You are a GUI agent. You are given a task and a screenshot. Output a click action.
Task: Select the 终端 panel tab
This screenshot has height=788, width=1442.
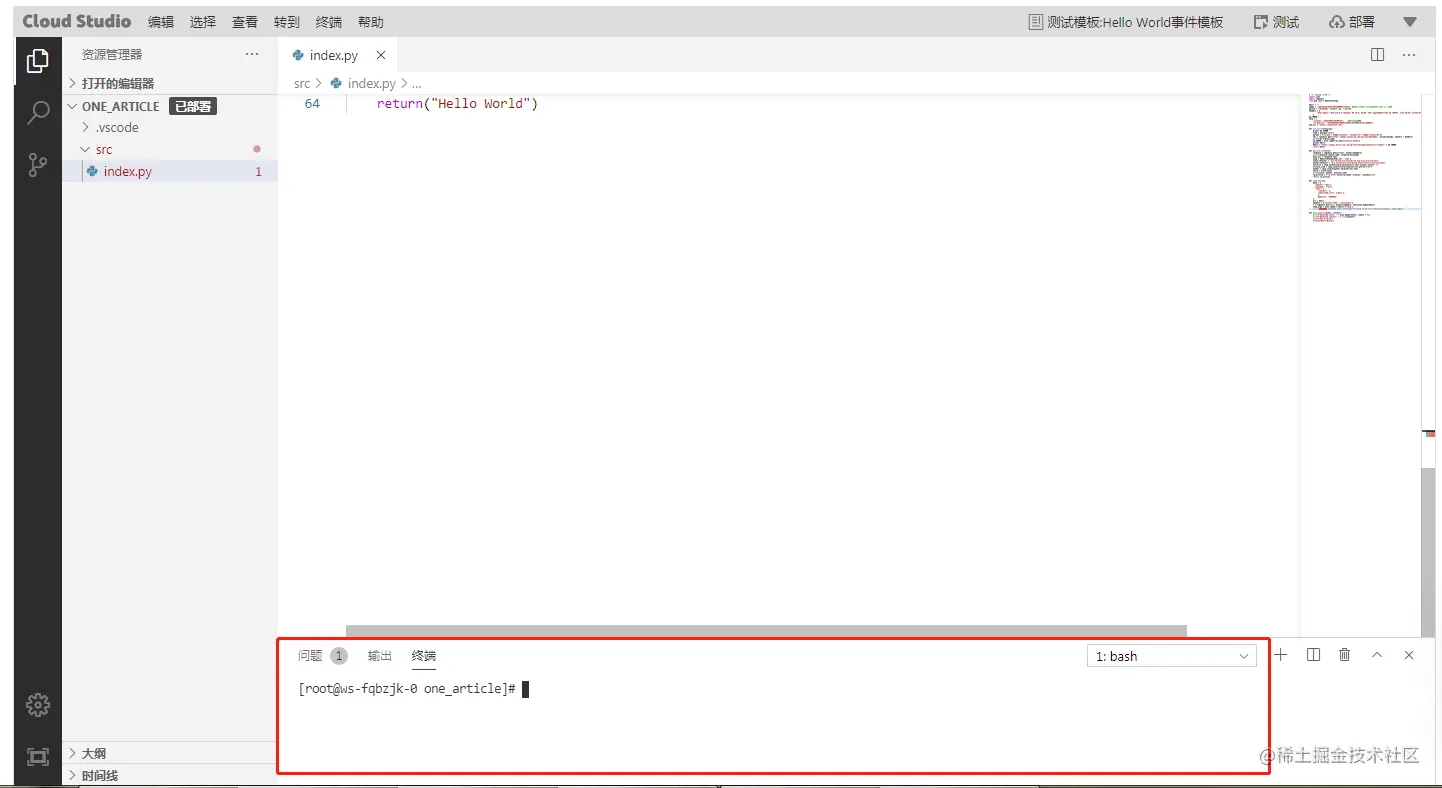click(x=424, y=656)
